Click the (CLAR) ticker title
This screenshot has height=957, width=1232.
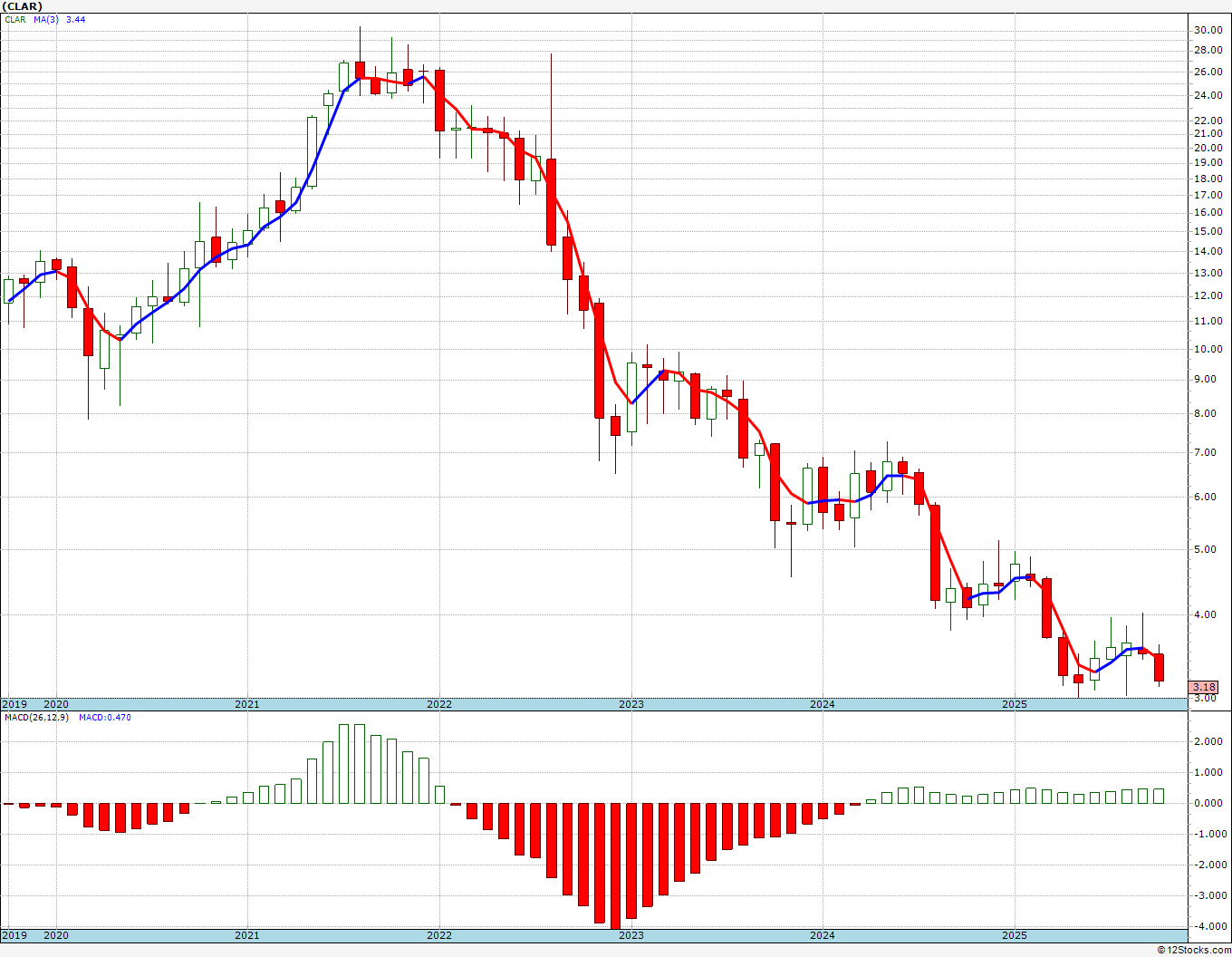[x=23, y=6]
